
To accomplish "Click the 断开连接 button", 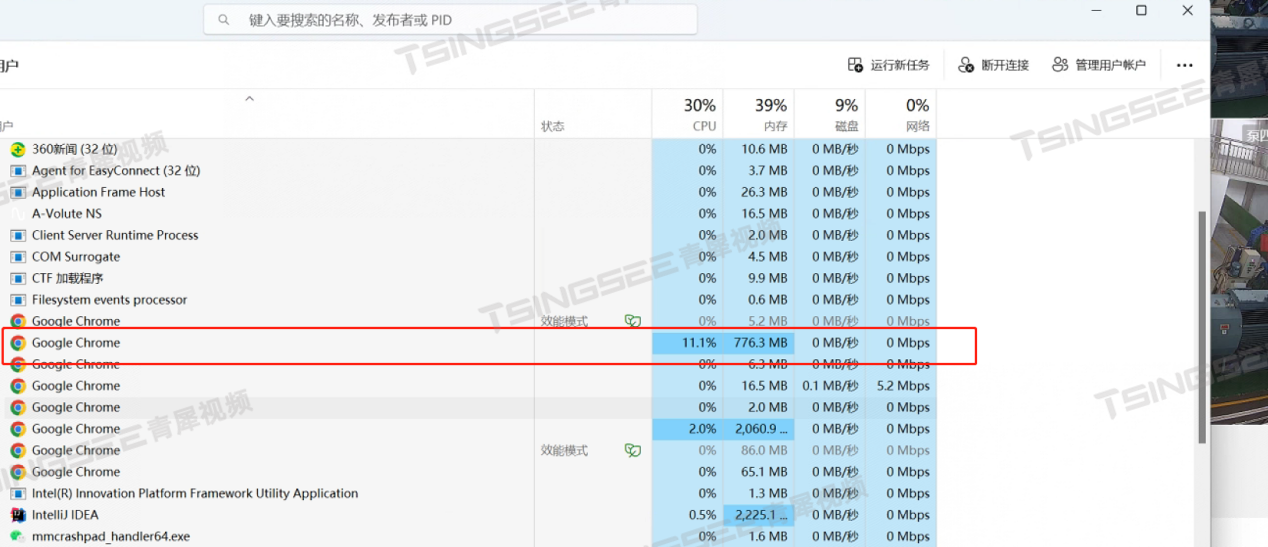I will (993, 65).
